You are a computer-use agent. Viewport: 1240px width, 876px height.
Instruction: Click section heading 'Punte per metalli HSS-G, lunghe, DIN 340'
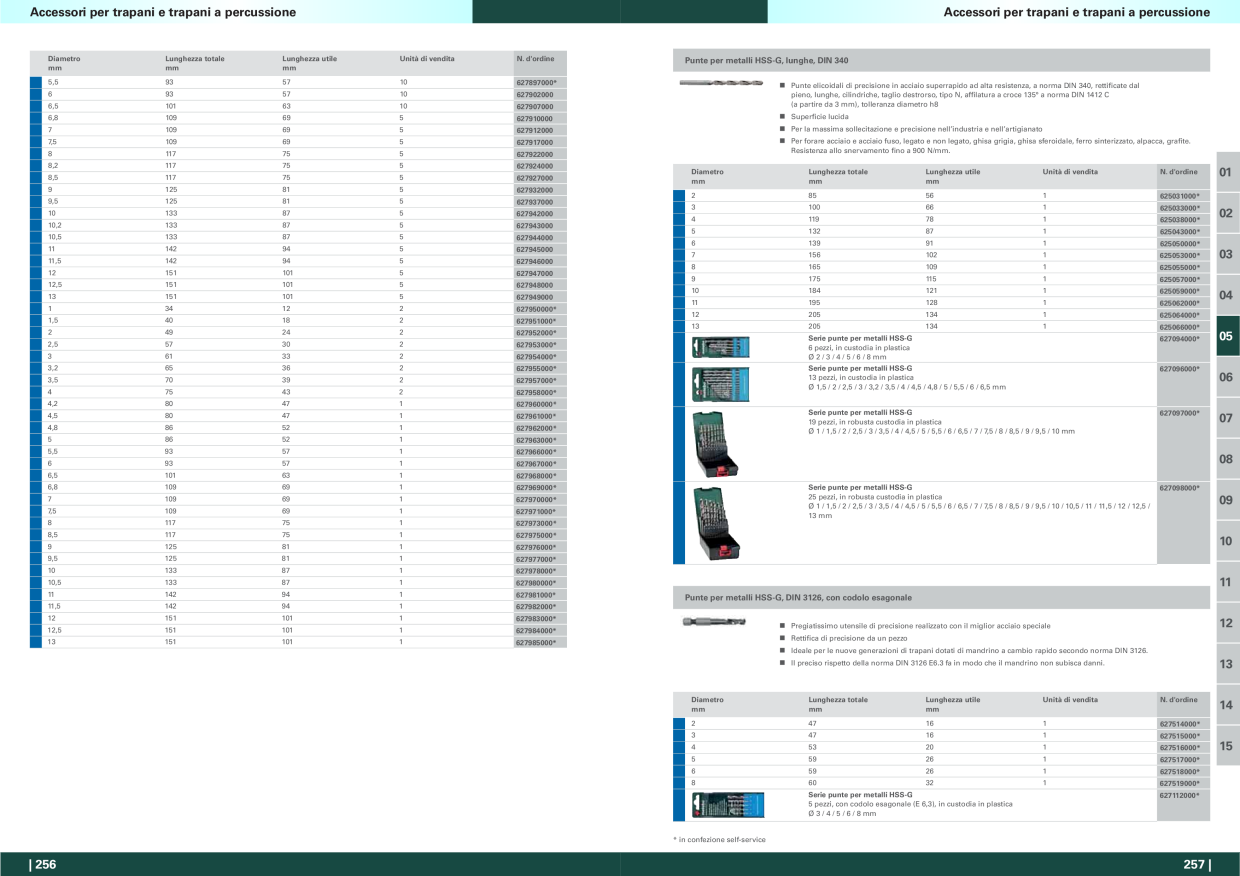click(766, 60)
